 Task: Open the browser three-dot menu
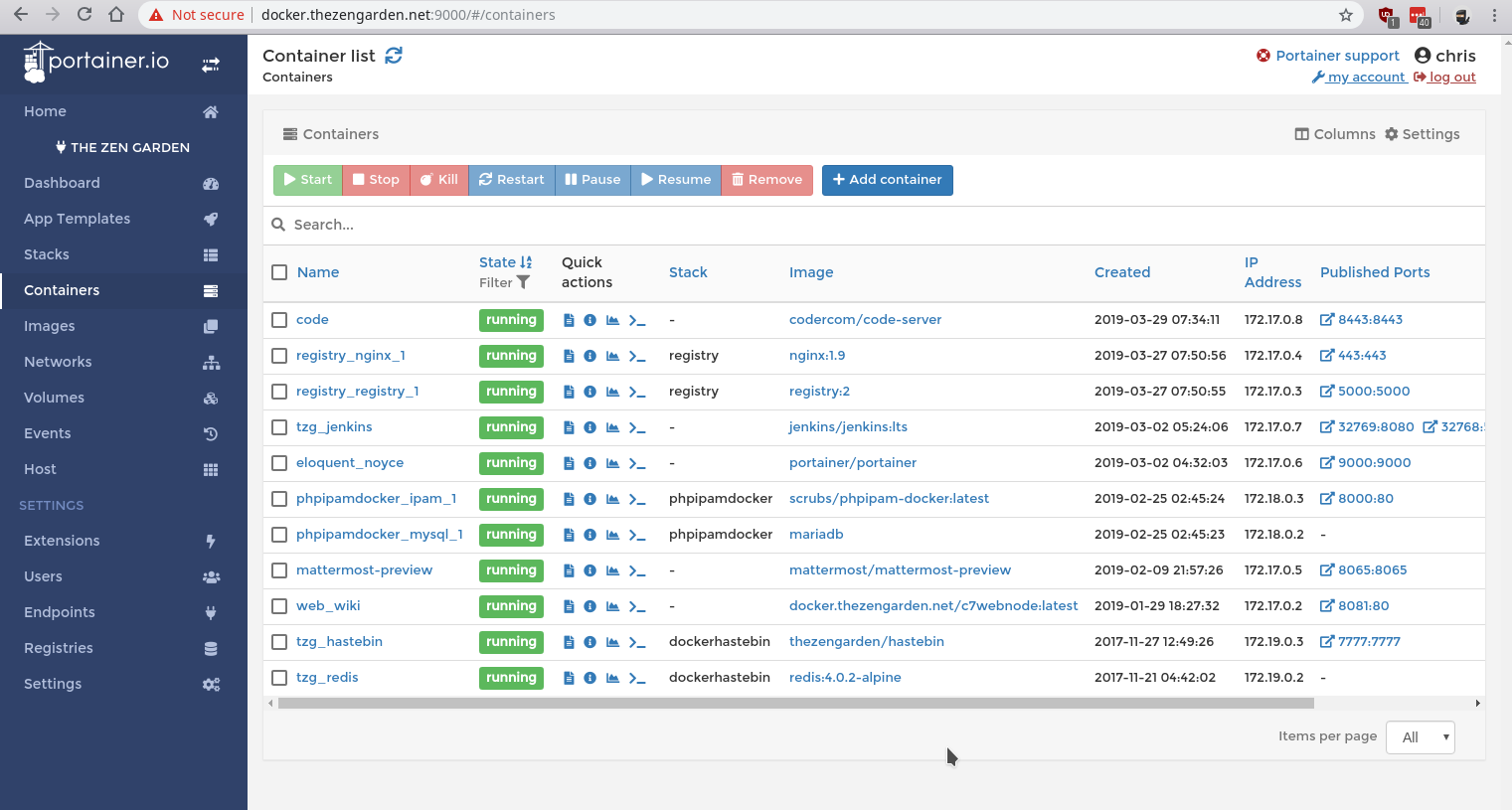[x=1494, y=15]
